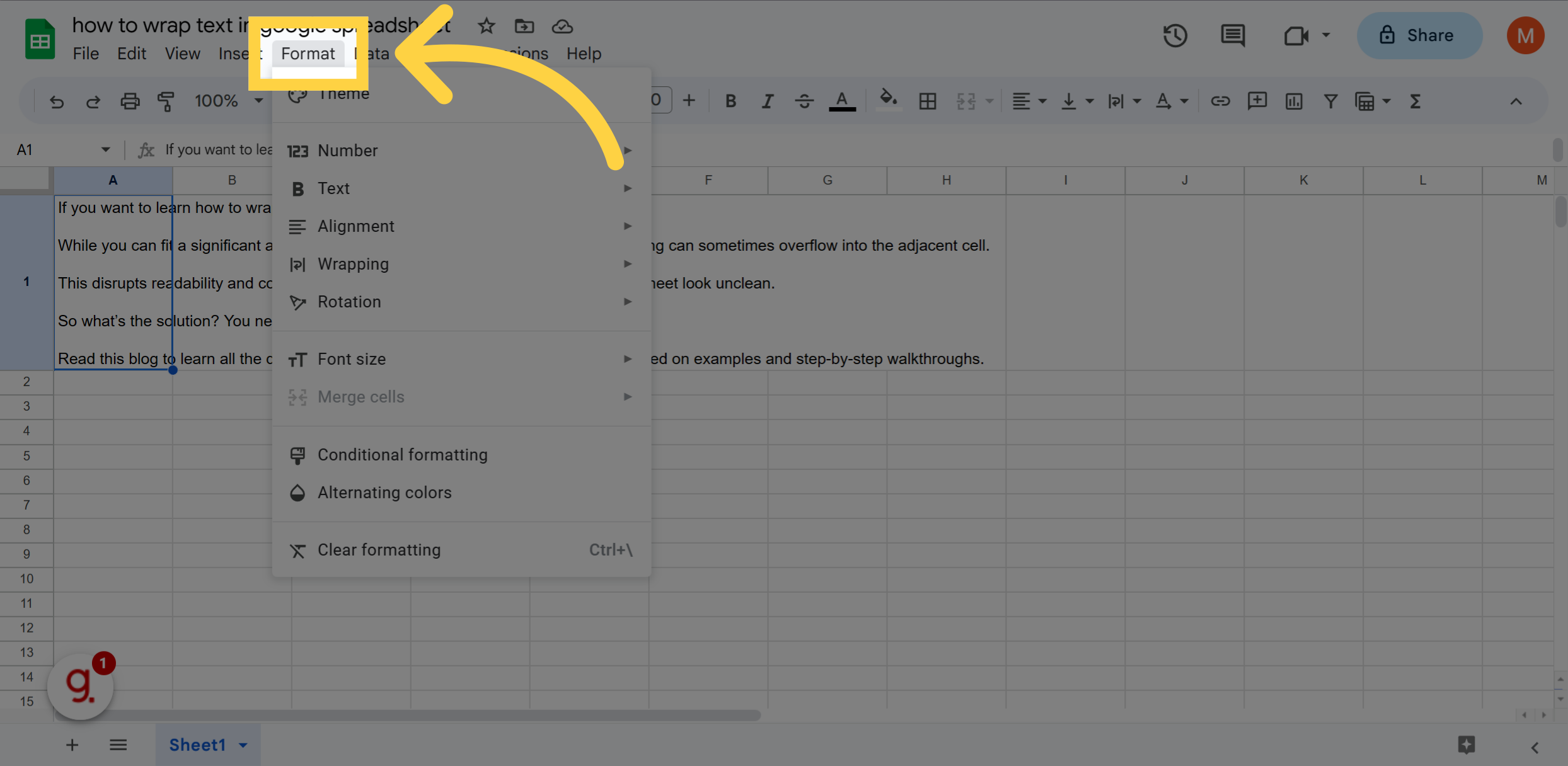Apply strikethrough formatting

(804, 101)
